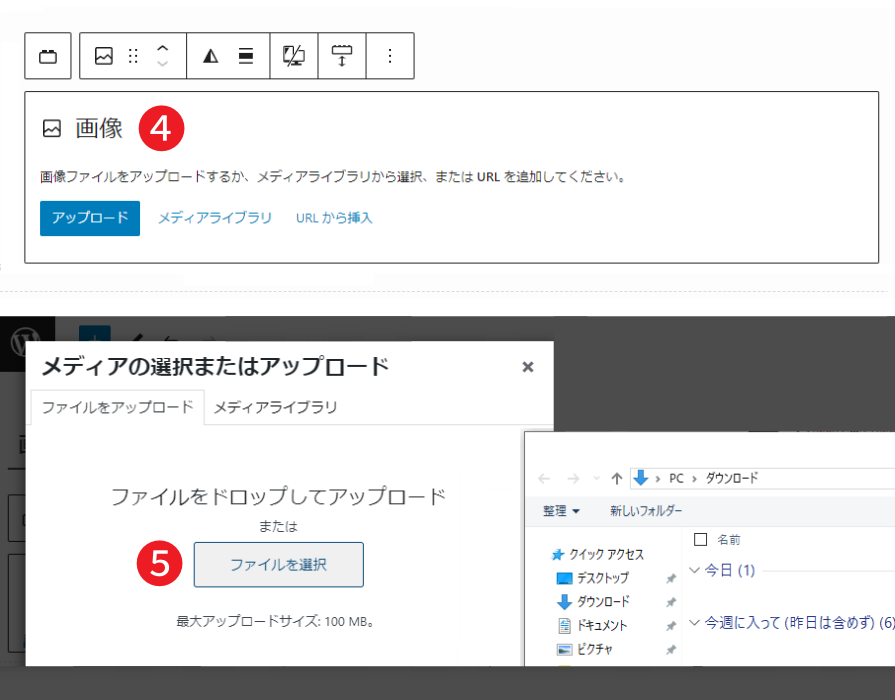Click the block spacing icon in toolbar
Image resolution: width=895 pixels, height=700 pixels.
(x=342, y=56)
